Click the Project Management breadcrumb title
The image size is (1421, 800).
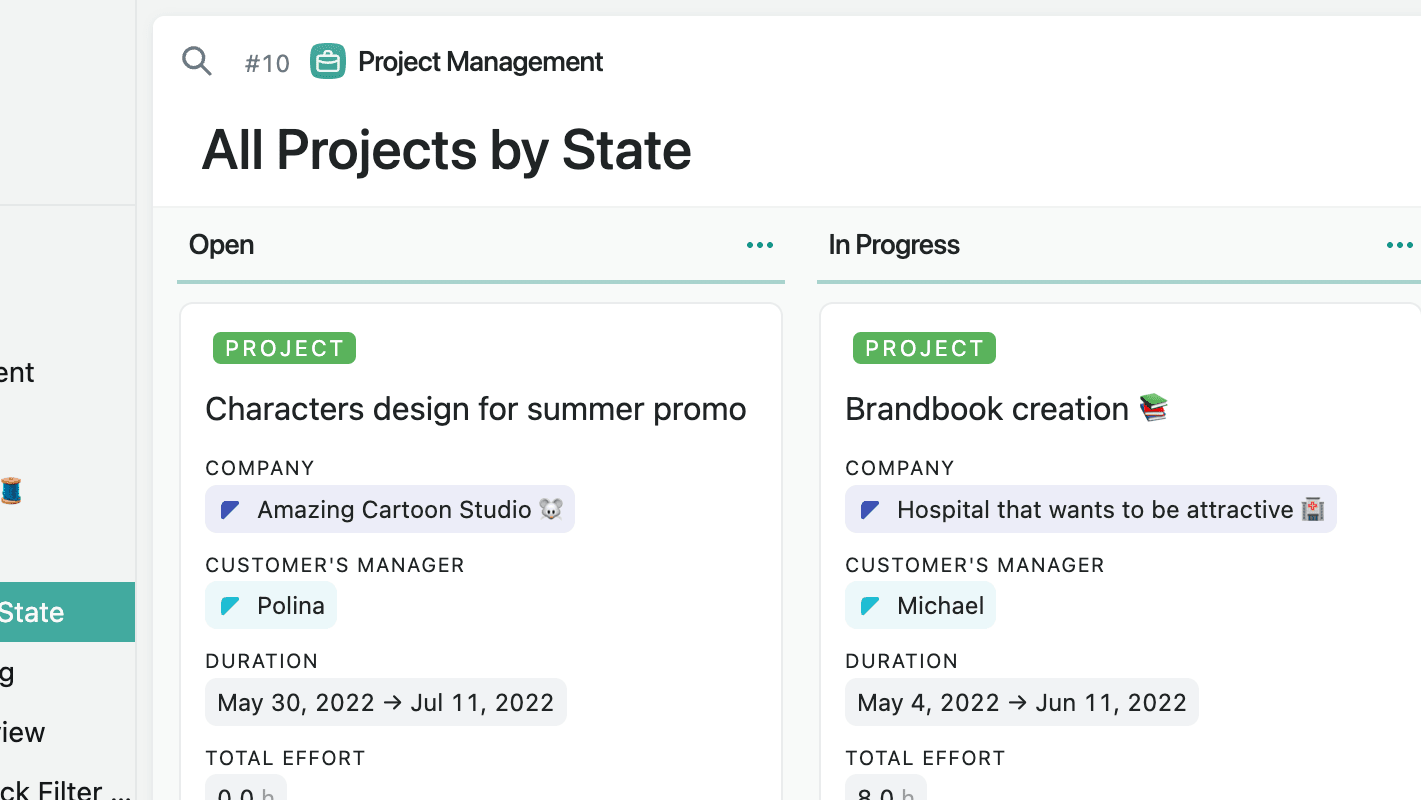[x=481, y=62]
